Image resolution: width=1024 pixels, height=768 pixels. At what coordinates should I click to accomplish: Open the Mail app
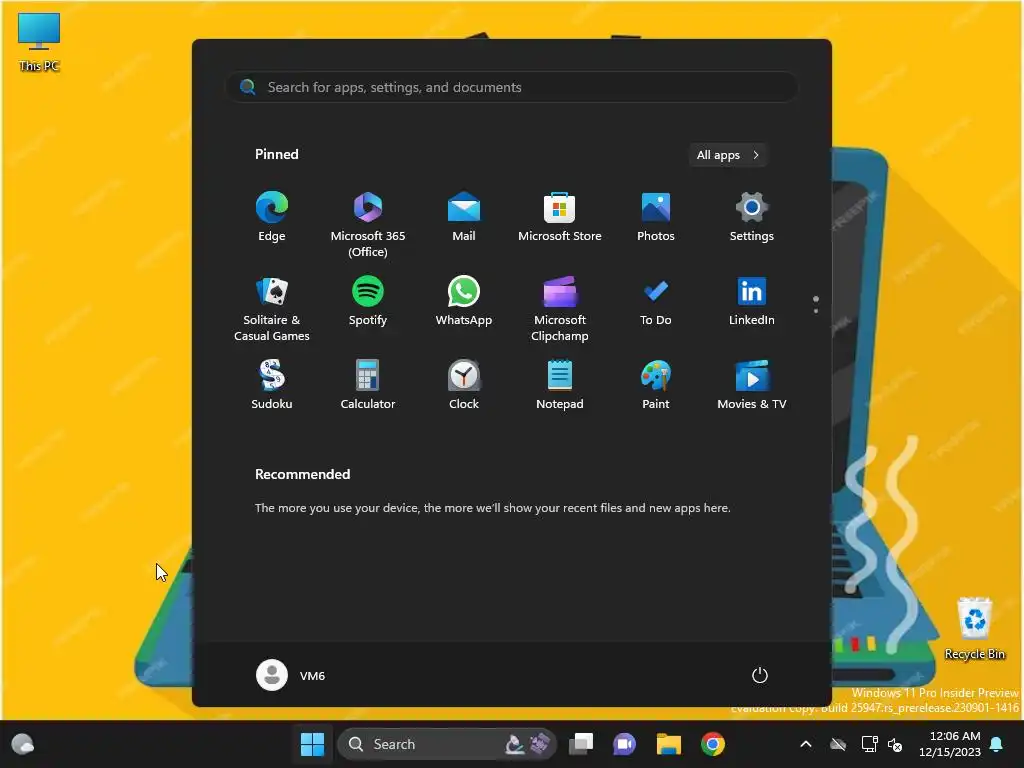[464, 217]
